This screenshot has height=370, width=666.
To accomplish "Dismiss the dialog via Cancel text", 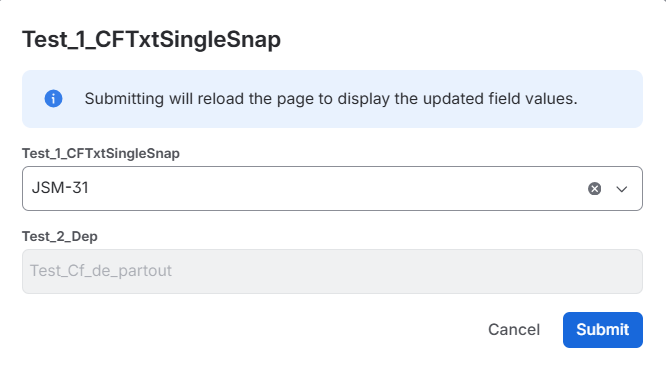I will [514, 330].
